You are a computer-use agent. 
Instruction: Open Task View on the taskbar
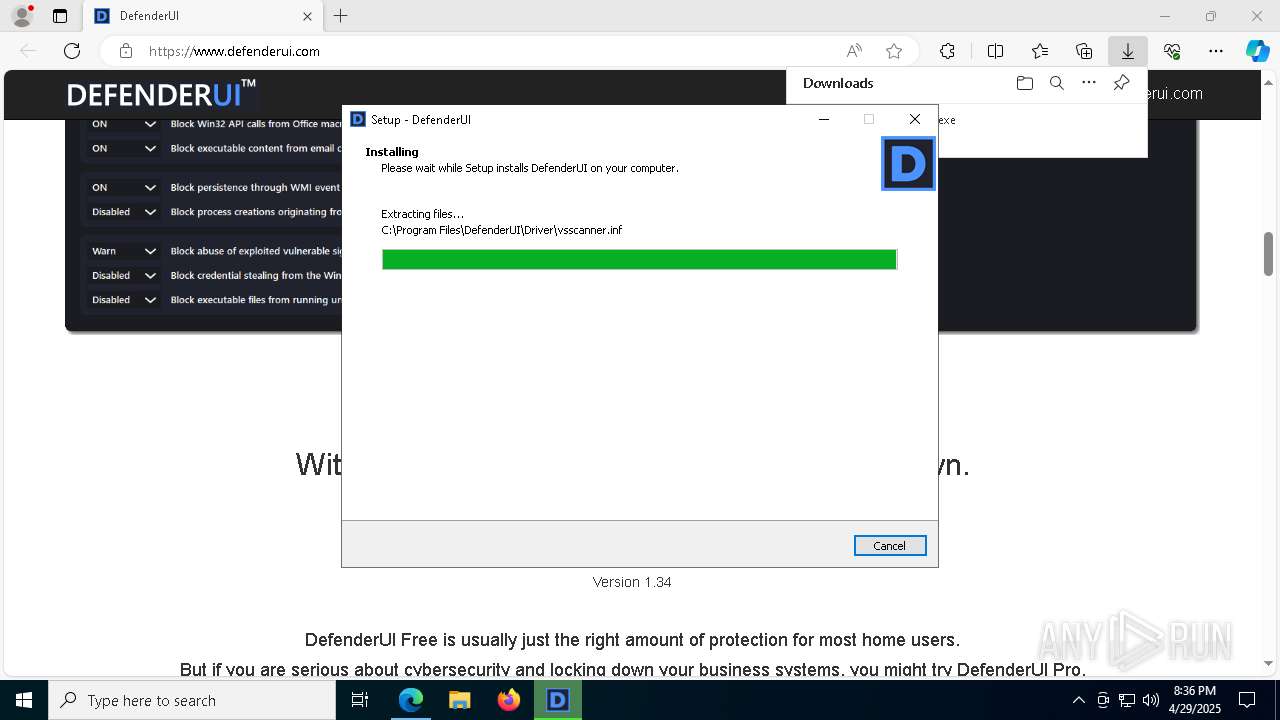[x=360, y=700]
